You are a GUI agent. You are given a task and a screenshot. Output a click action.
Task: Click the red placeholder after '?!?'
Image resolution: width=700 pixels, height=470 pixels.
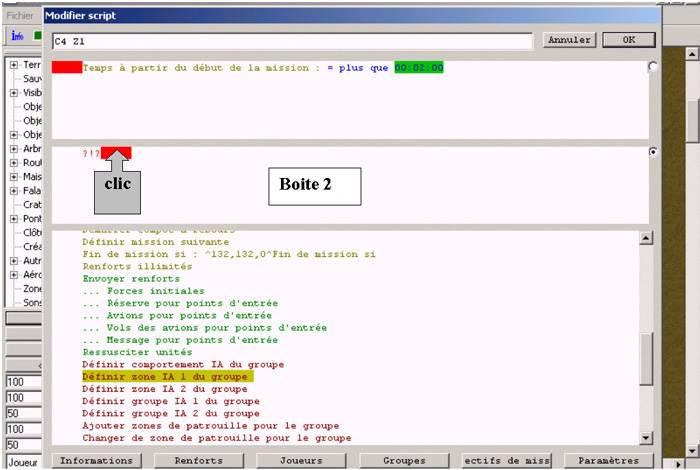[x=115, y=153]
